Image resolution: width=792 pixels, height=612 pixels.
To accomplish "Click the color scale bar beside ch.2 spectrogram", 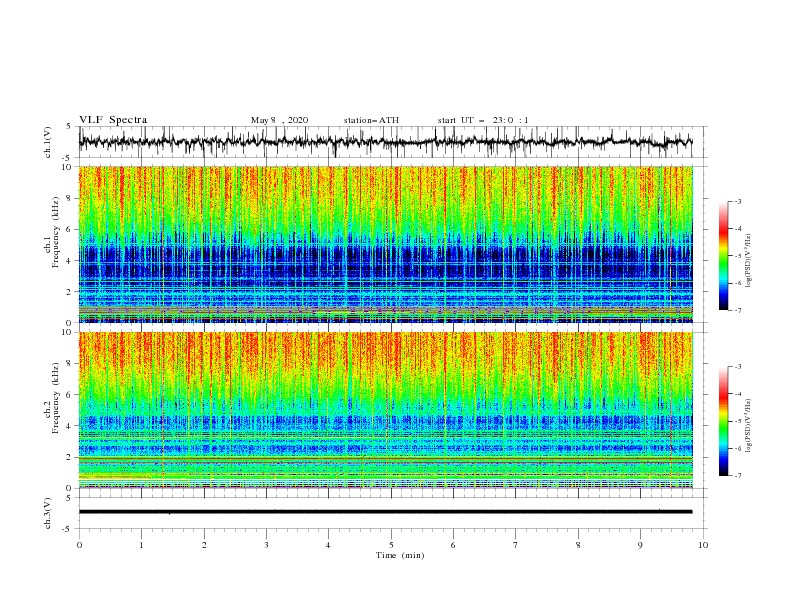I will [723, 421].
